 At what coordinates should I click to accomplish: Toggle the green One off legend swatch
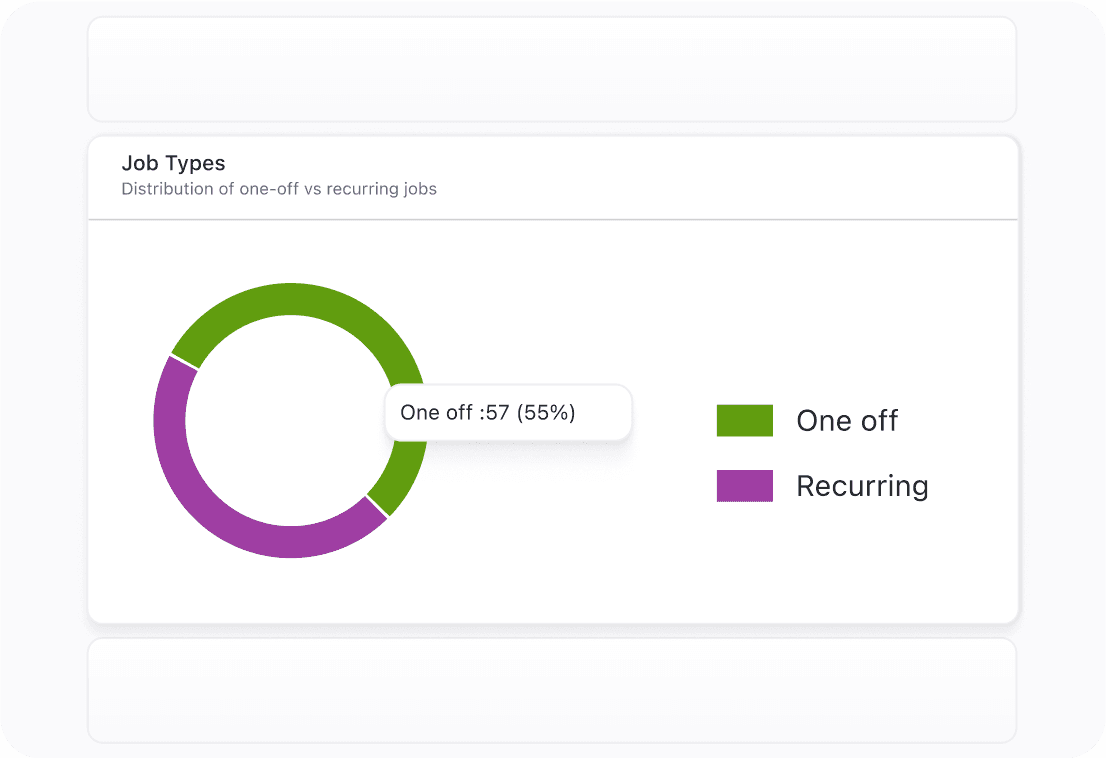[x=744, y=420]
